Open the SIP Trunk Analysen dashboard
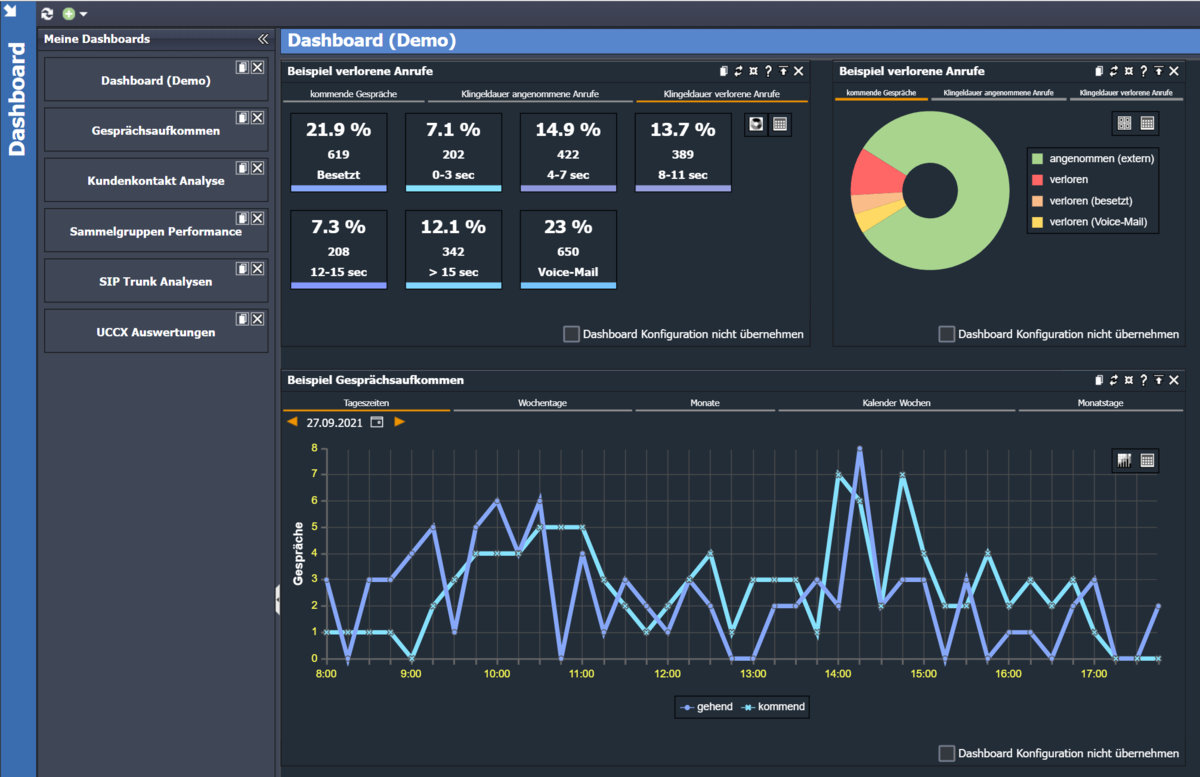1200x777 pixels. pos(156,281)
